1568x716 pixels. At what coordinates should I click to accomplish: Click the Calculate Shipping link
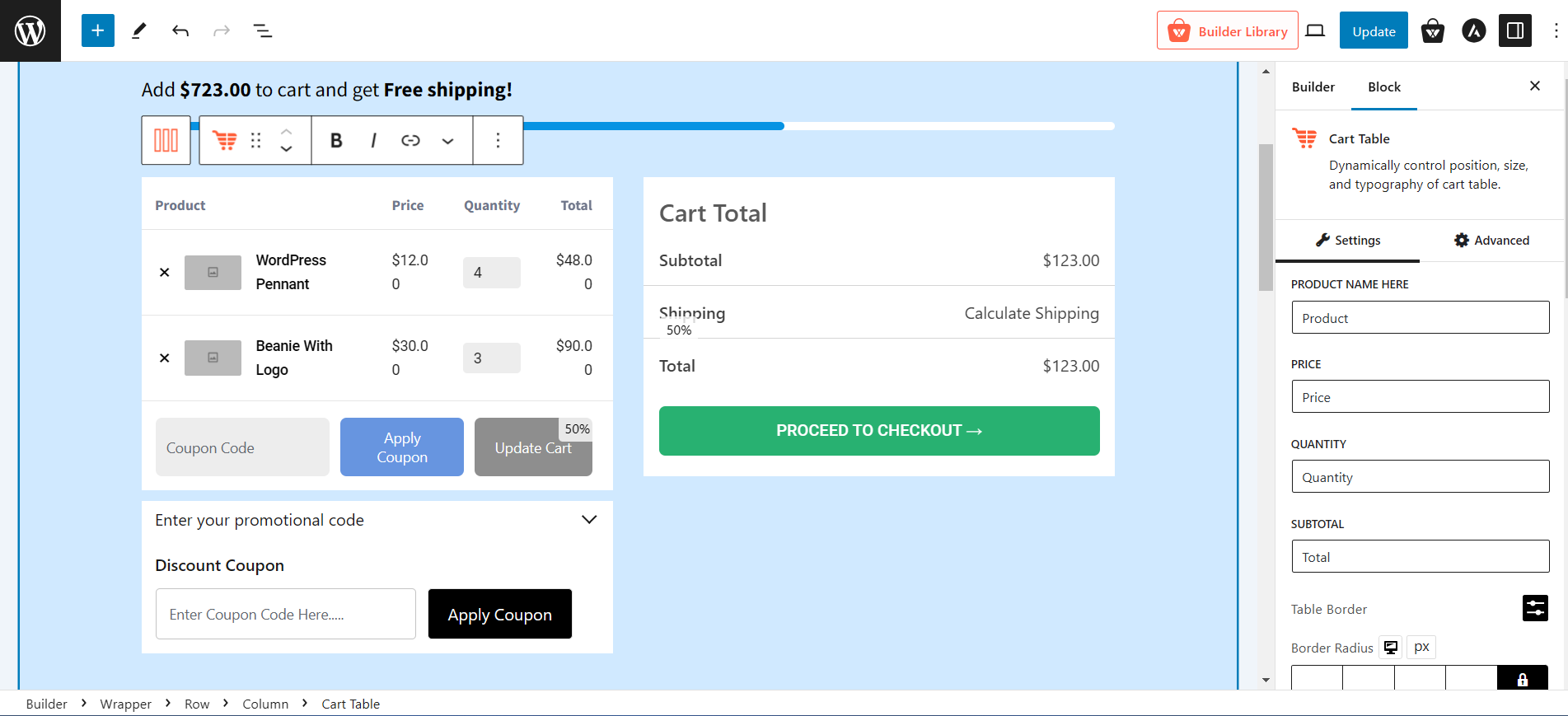coord(1032,313)
